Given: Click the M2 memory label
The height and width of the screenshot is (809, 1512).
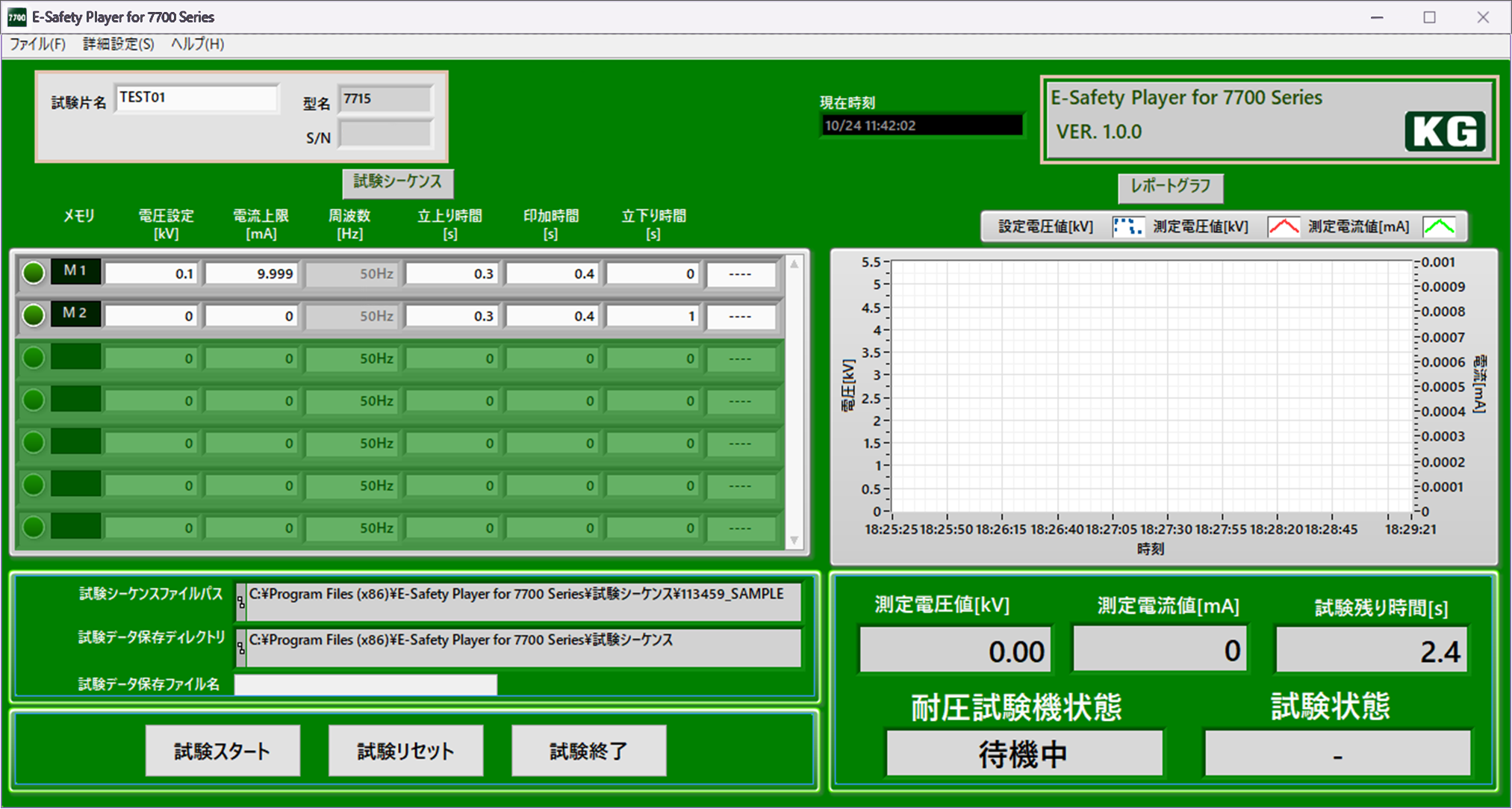Looking at the screenshot, I should click(75, 313).
